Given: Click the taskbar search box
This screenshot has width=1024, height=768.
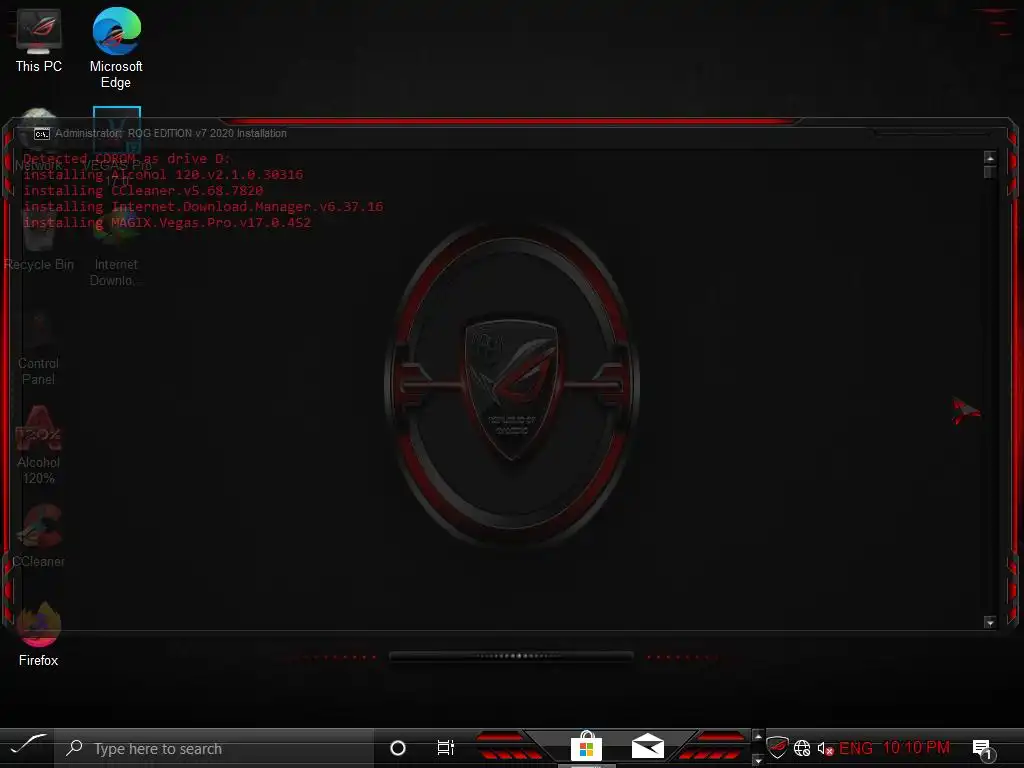Looking at the screenshot, I should 214,748.
